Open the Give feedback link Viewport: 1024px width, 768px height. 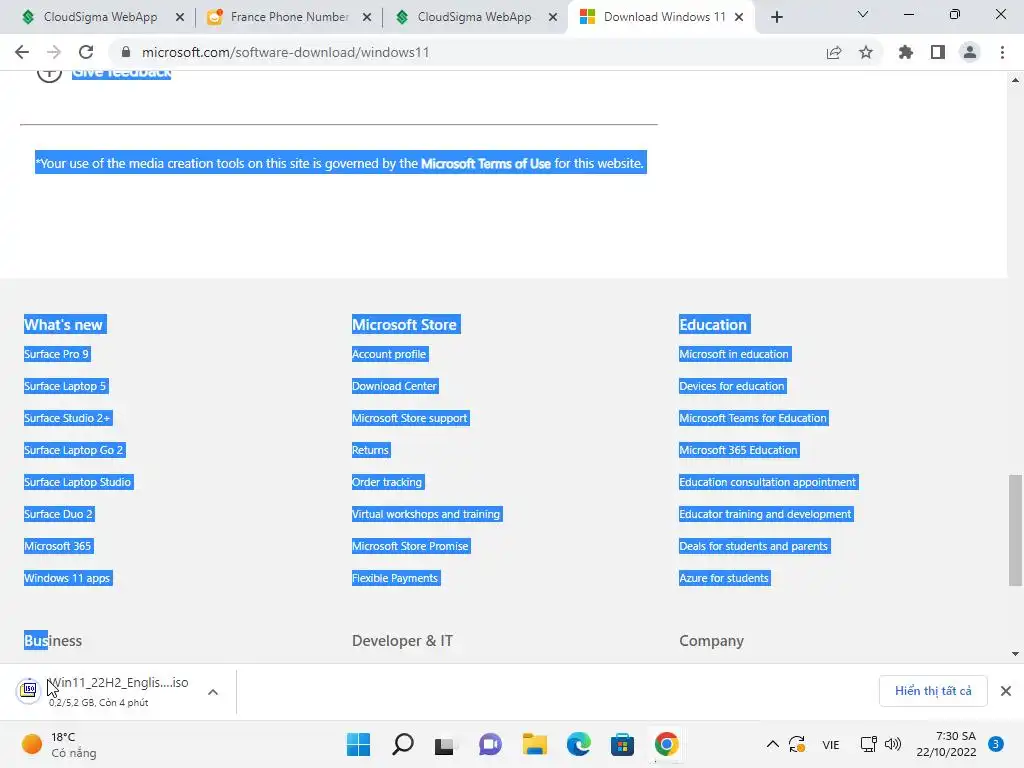[x=121, y=73]
